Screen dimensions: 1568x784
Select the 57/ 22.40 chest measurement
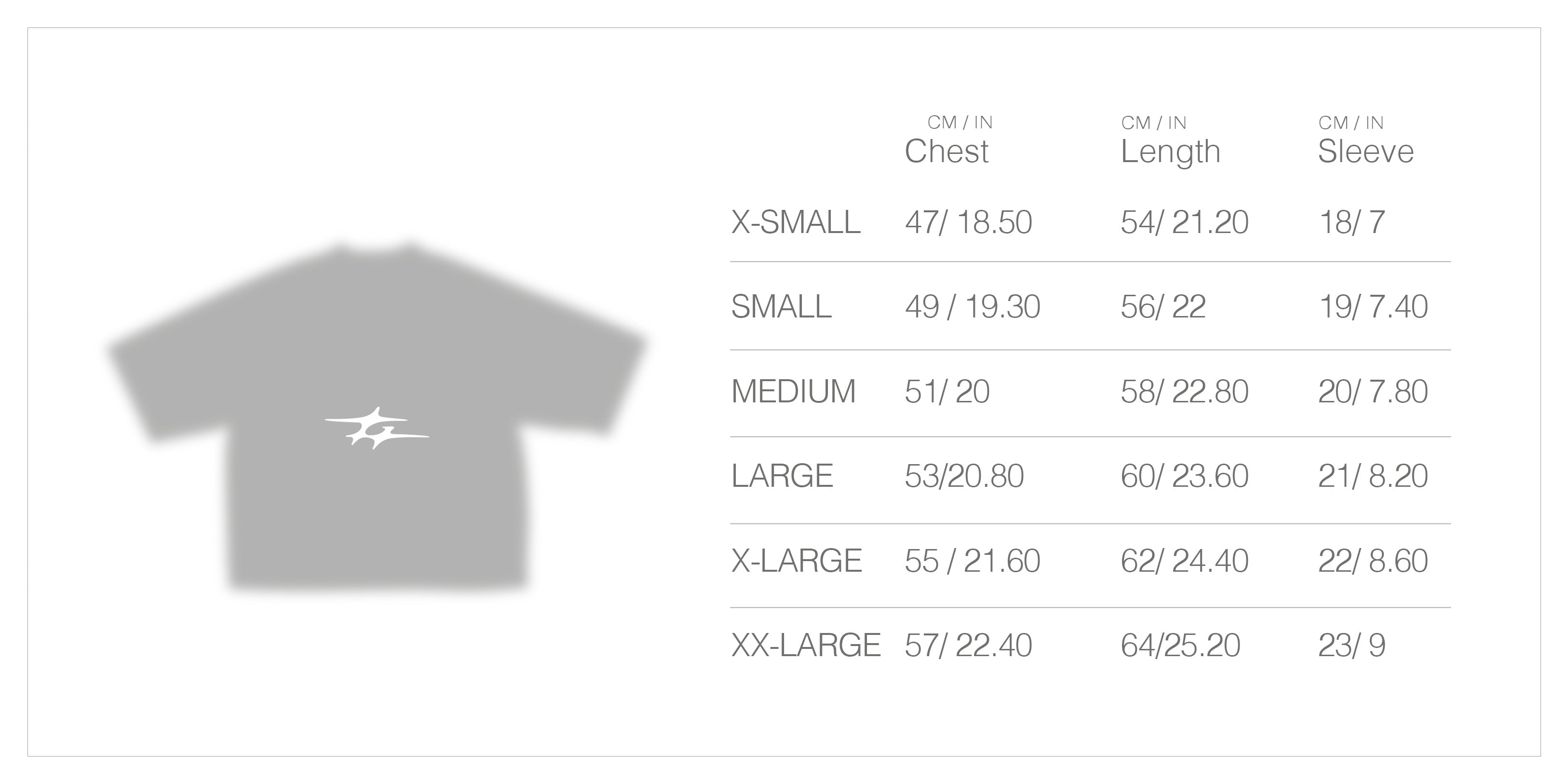(968, 645)
